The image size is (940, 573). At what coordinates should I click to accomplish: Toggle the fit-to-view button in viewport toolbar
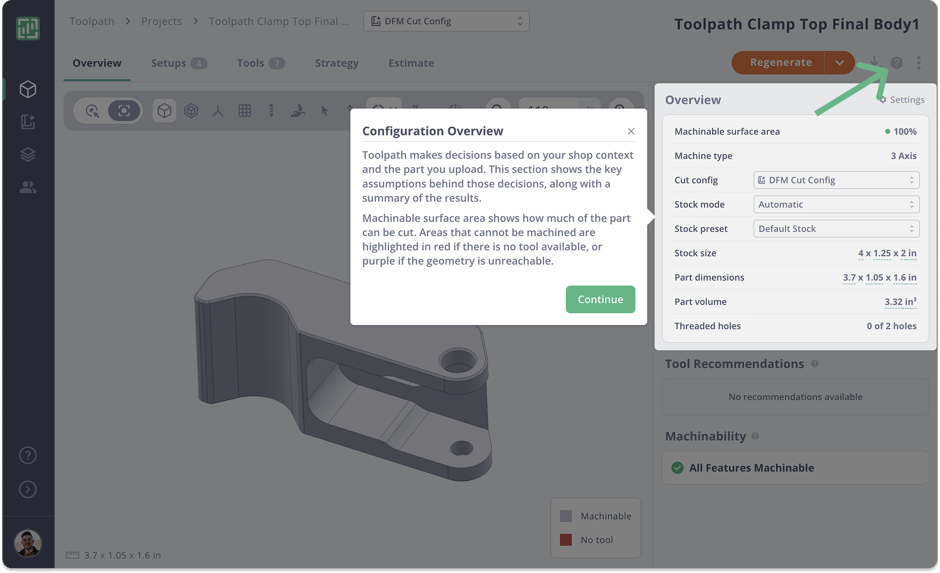point(123,111)
